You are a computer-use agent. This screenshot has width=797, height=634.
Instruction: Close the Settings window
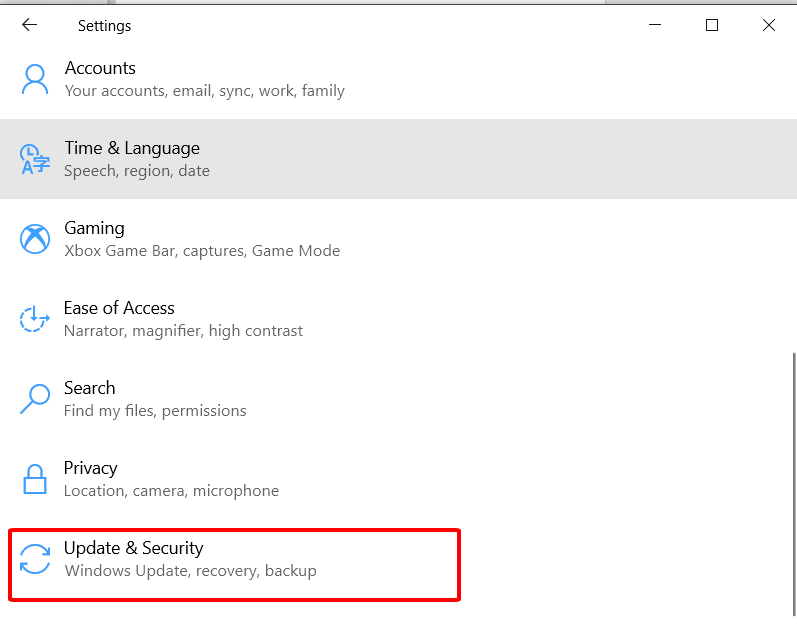(x=769, y=25)
